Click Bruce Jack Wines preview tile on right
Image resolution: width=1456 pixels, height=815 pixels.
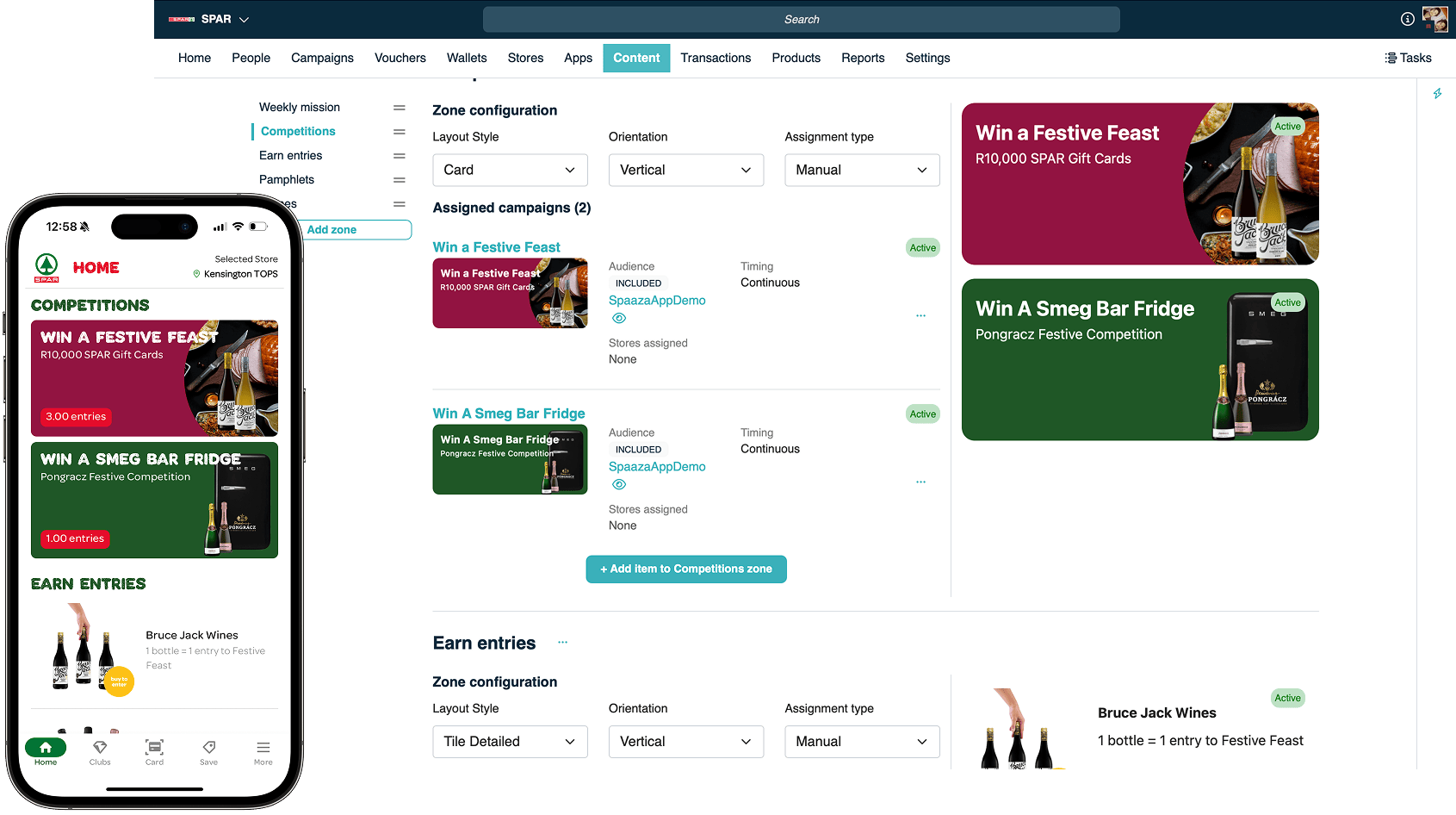pyautogui.click(x=1140, y=728)
